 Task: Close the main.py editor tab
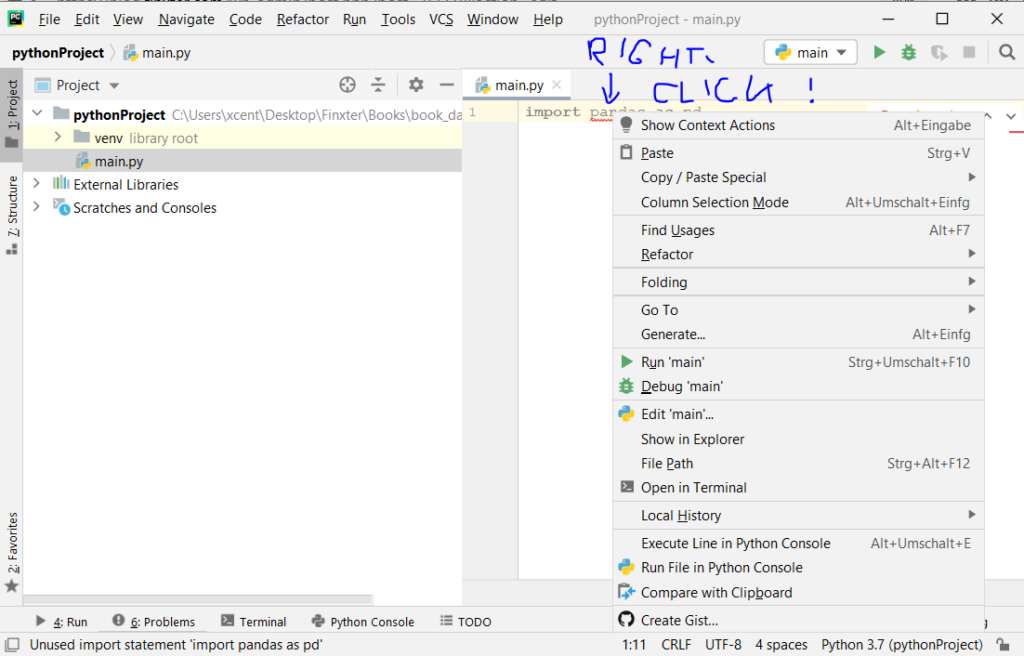pyautogui.click(x=557, y=85)
